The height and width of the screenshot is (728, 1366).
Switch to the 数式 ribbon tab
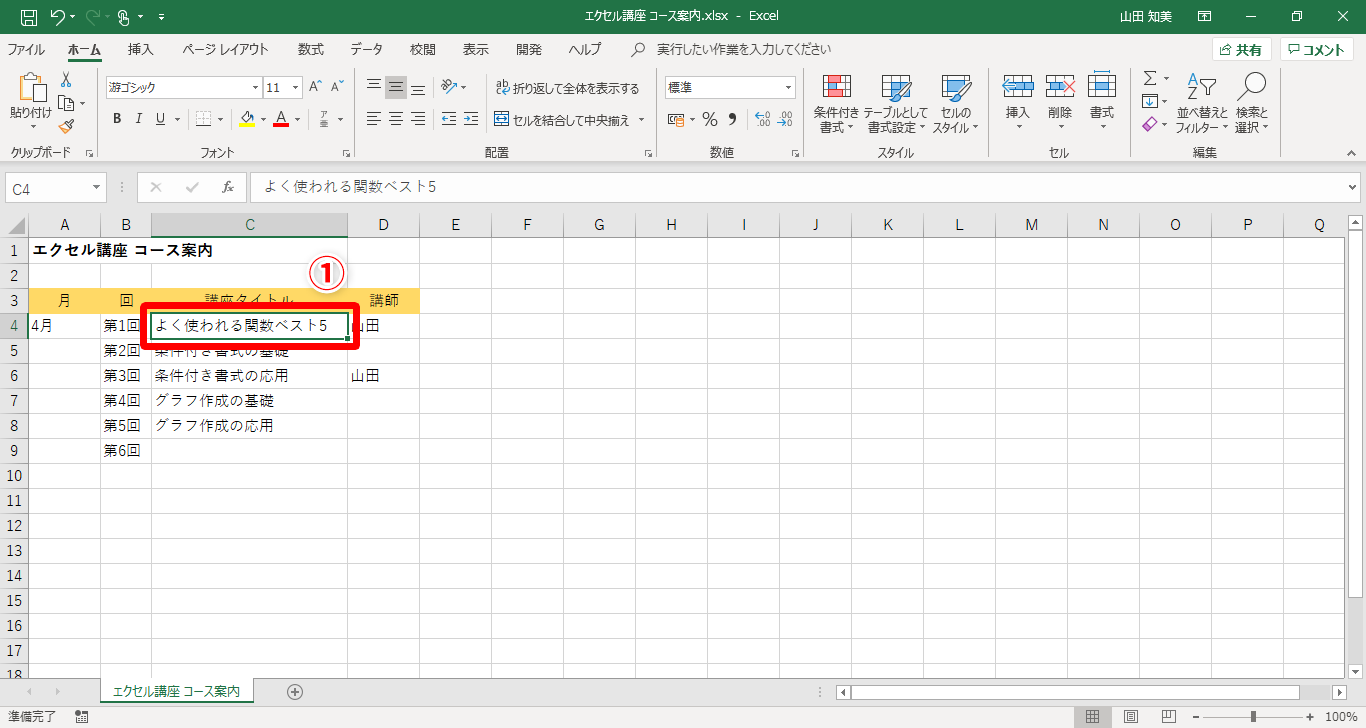311,49
